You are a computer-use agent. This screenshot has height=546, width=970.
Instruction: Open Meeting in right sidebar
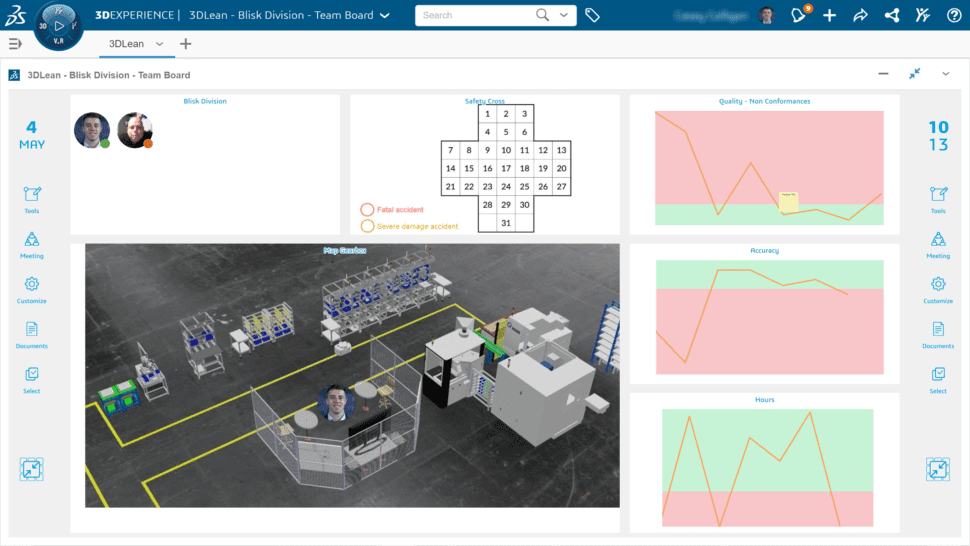938,245
